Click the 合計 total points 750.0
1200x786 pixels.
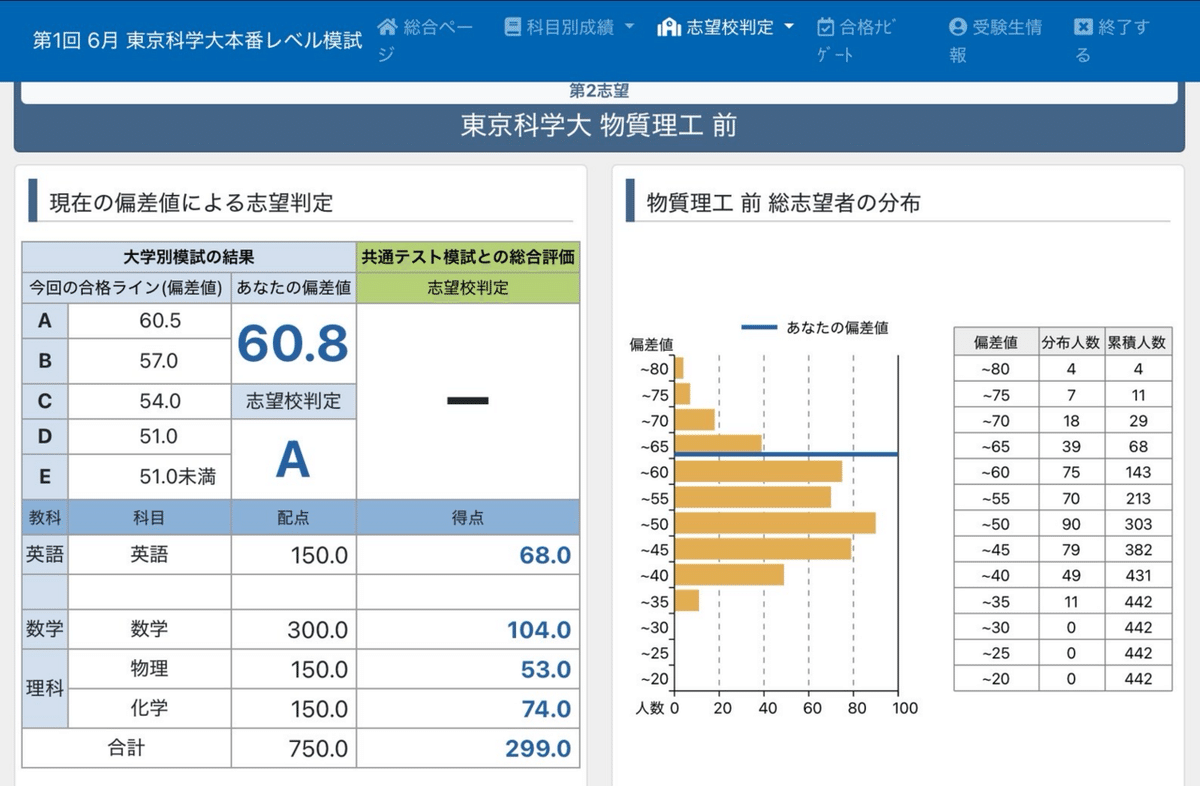point(317,749)
